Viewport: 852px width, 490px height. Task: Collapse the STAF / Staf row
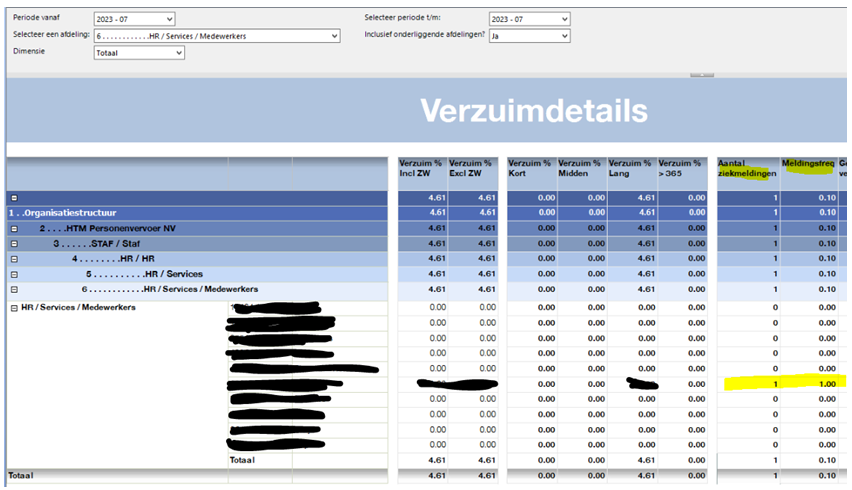[15, 244]
